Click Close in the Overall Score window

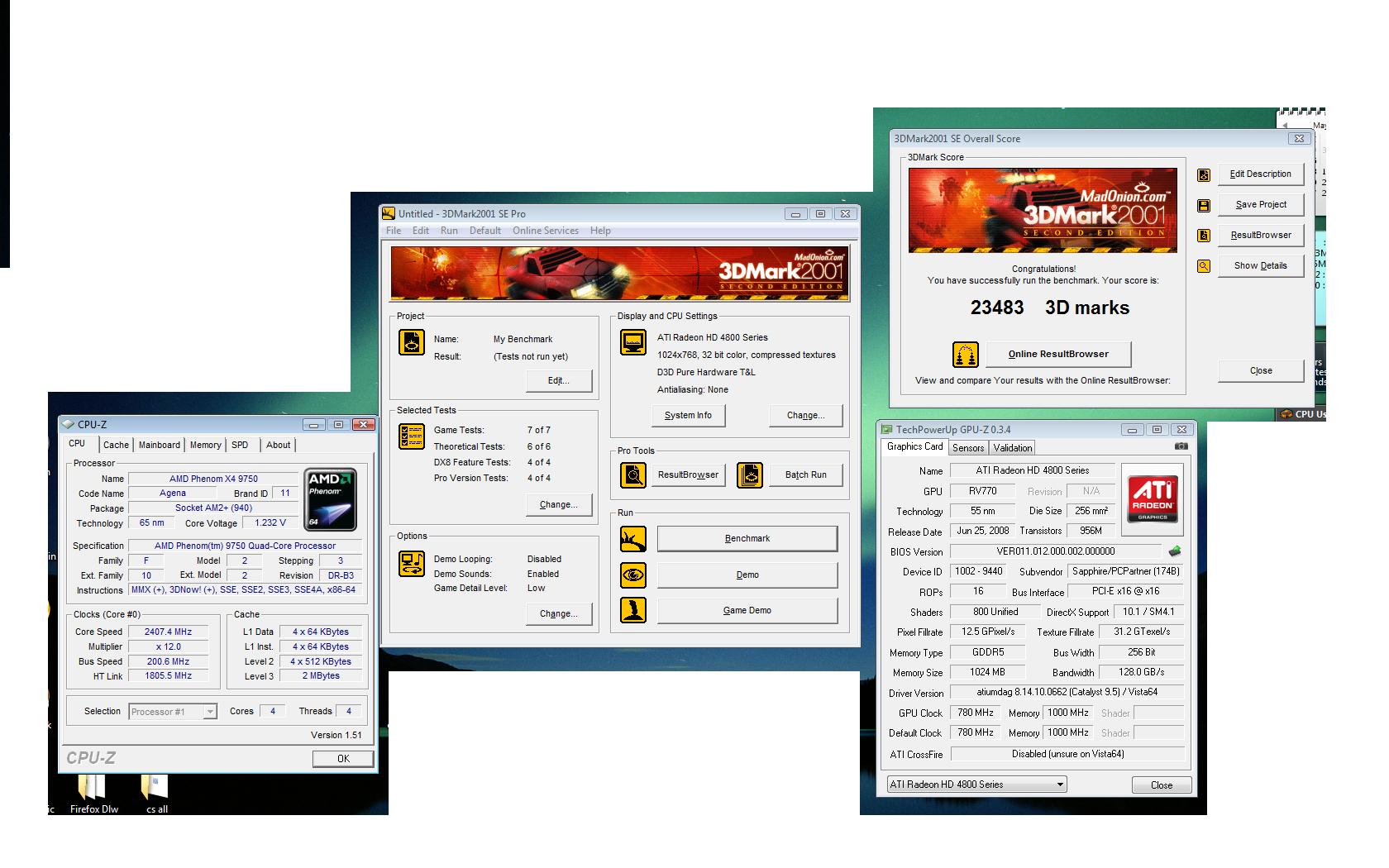click(x=1261, y=370)
